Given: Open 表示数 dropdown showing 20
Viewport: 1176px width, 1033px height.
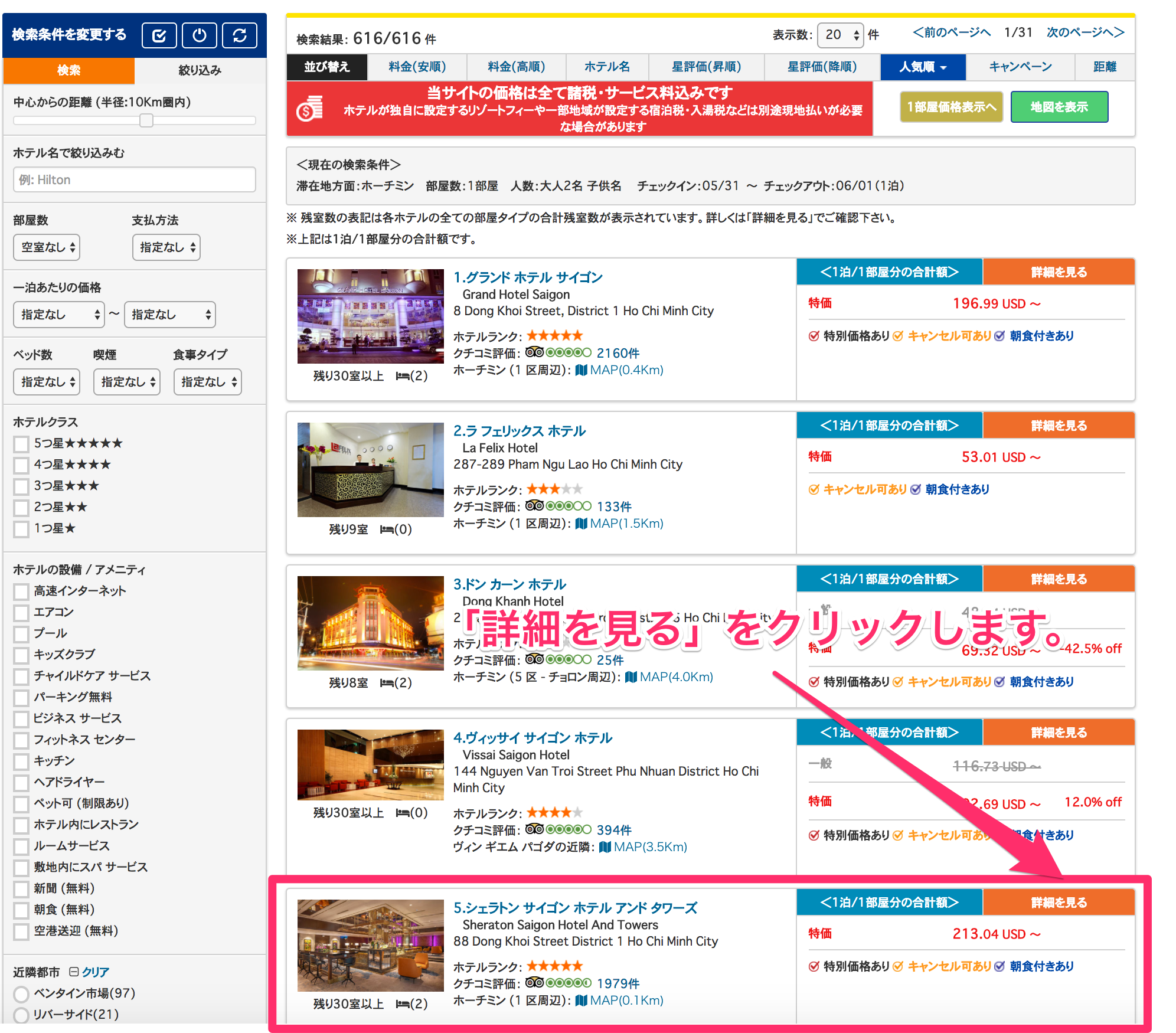Looking at the screenshot, I should click(840, 35).
